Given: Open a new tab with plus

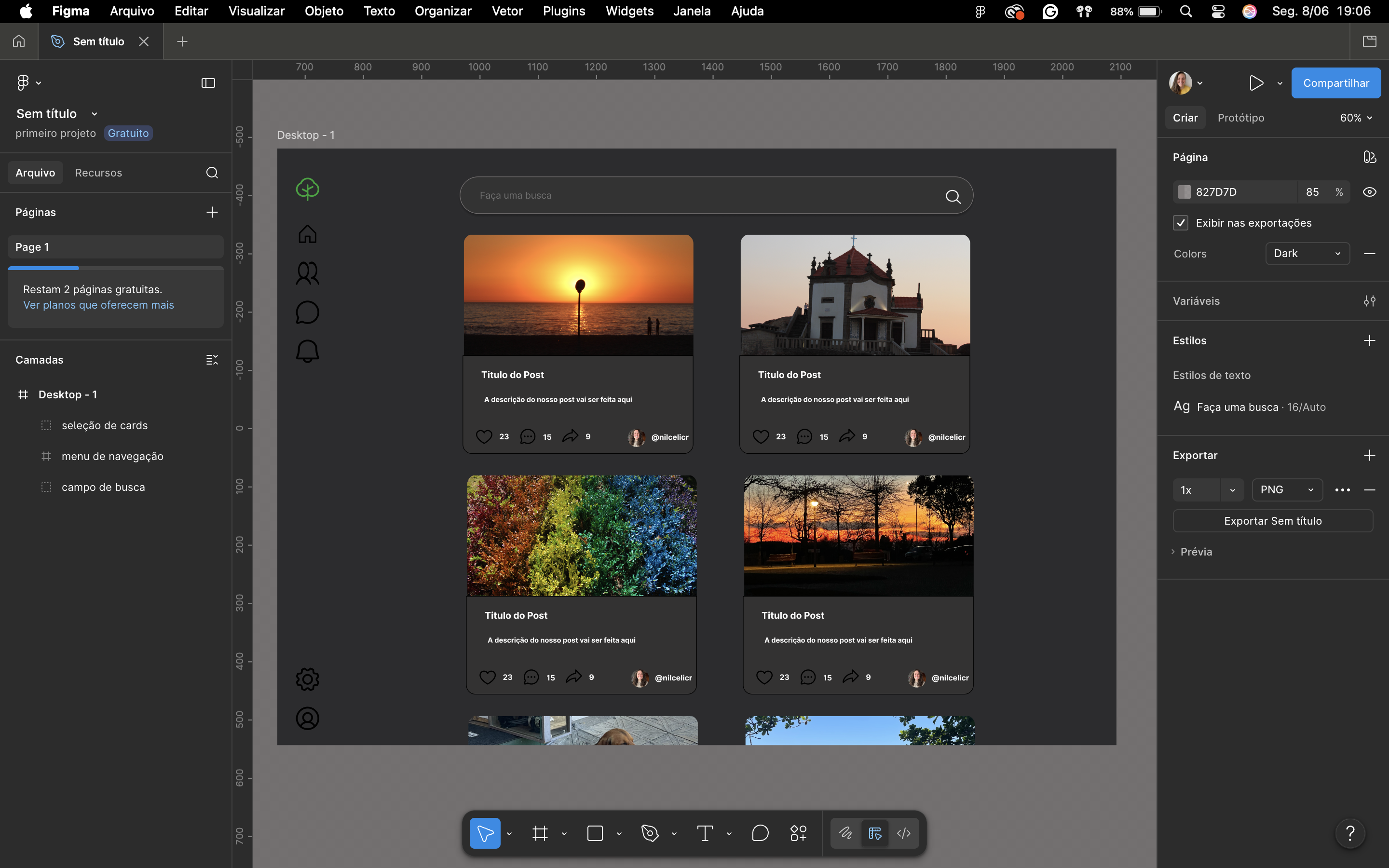Looking at the screenshot, I should 182,41.
